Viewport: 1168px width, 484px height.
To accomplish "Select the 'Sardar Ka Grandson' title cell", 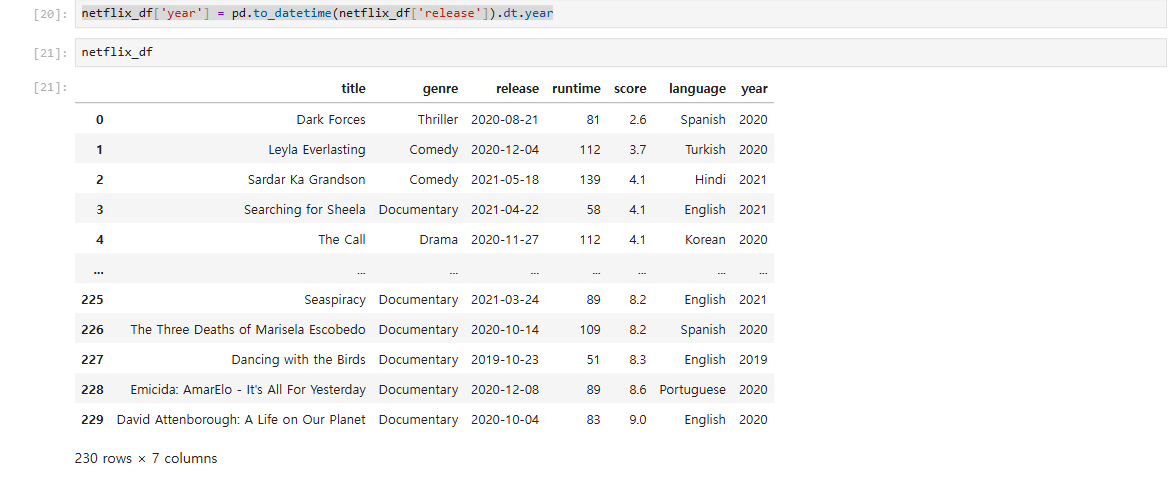I will pyautogui.click(x=307, y=179).
